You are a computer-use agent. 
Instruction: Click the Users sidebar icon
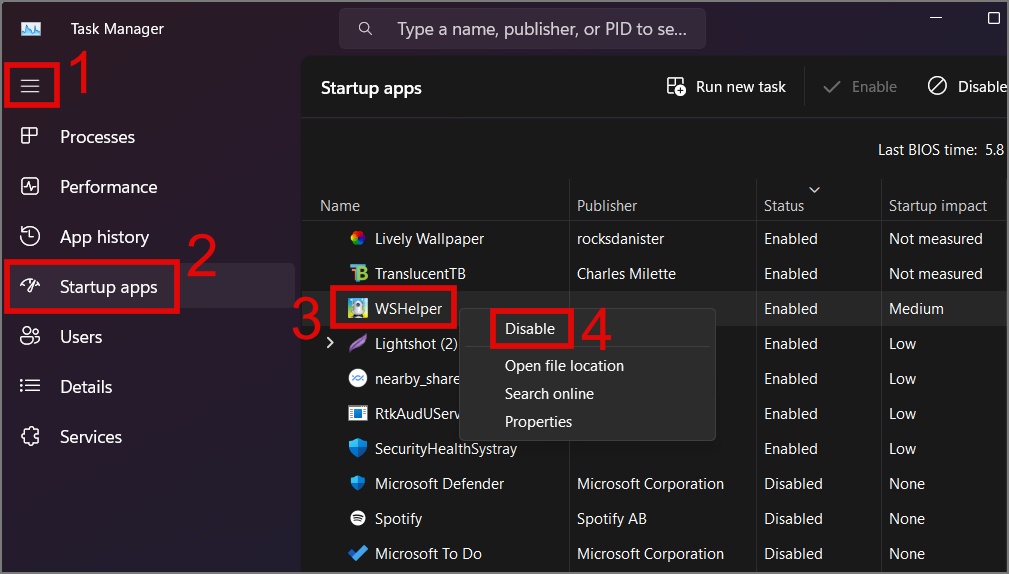click(30, 336)
